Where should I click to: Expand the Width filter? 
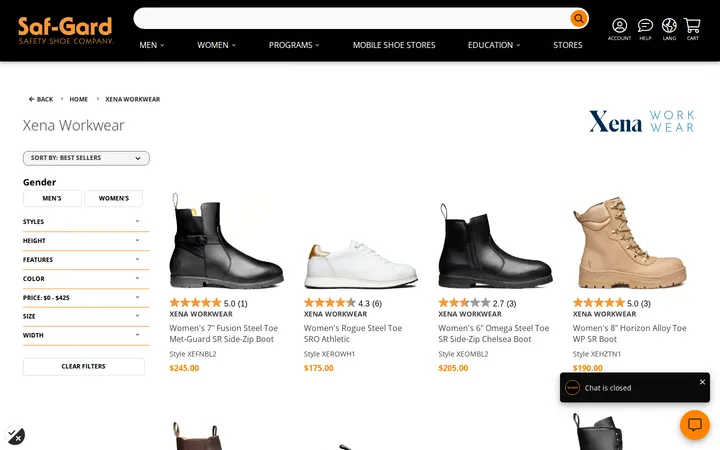(86, 335)
